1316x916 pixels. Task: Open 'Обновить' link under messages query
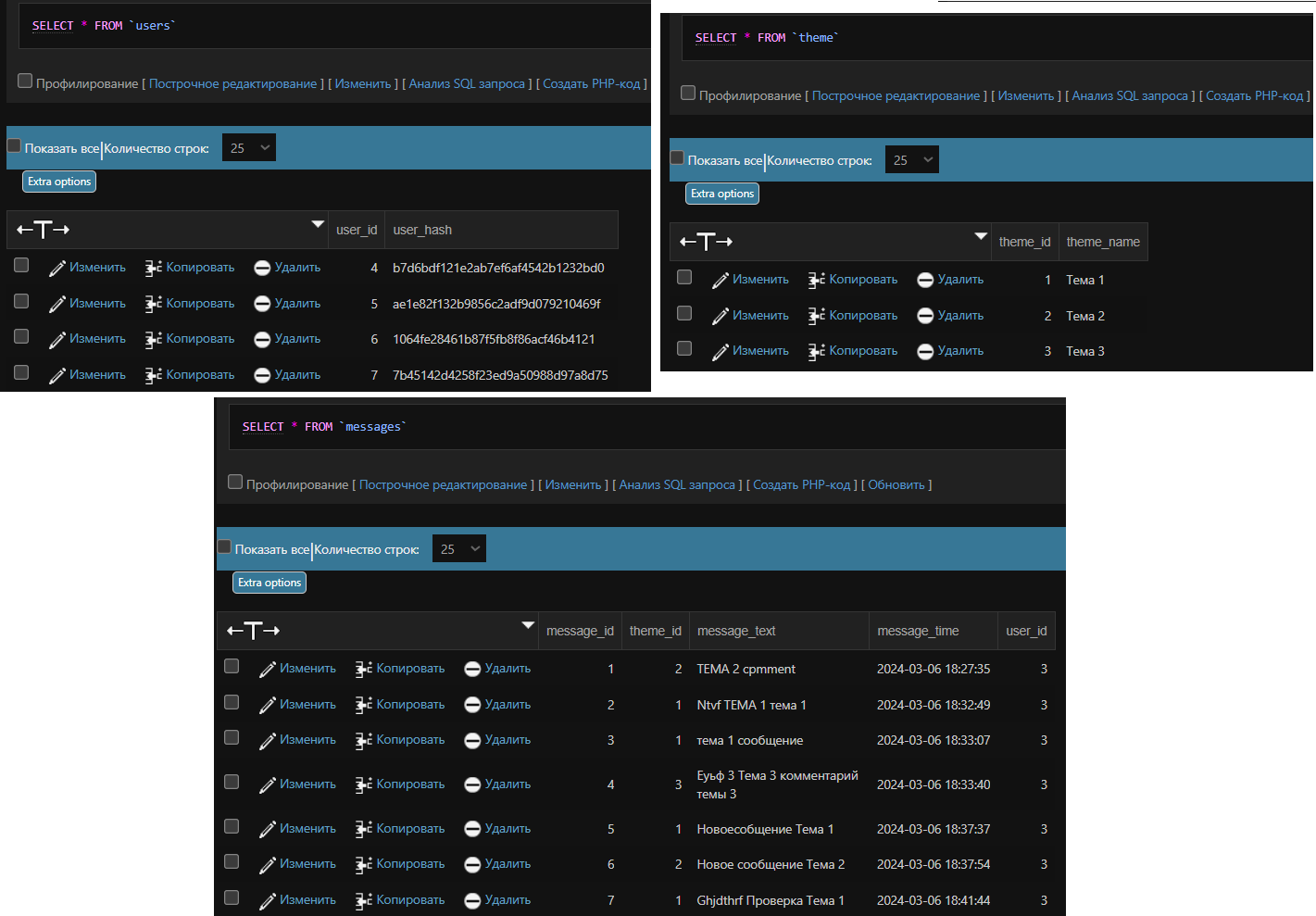click(896, 484)
